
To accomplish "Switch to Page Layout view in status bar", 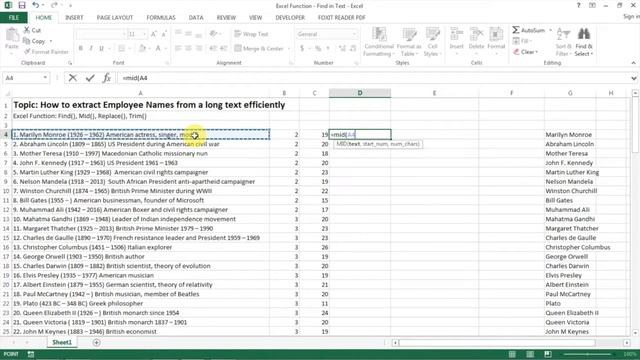I will pos(530,354).
